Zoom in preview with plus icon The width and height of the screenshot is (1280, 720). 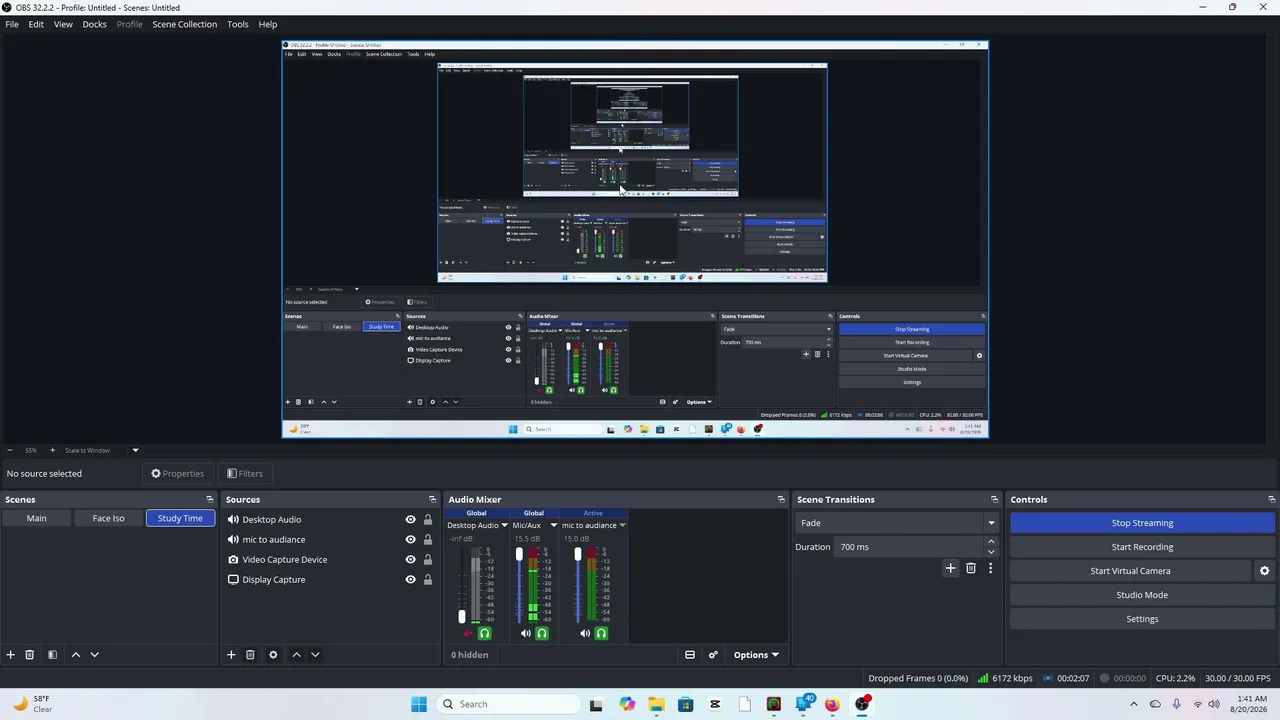click(52, 450)
